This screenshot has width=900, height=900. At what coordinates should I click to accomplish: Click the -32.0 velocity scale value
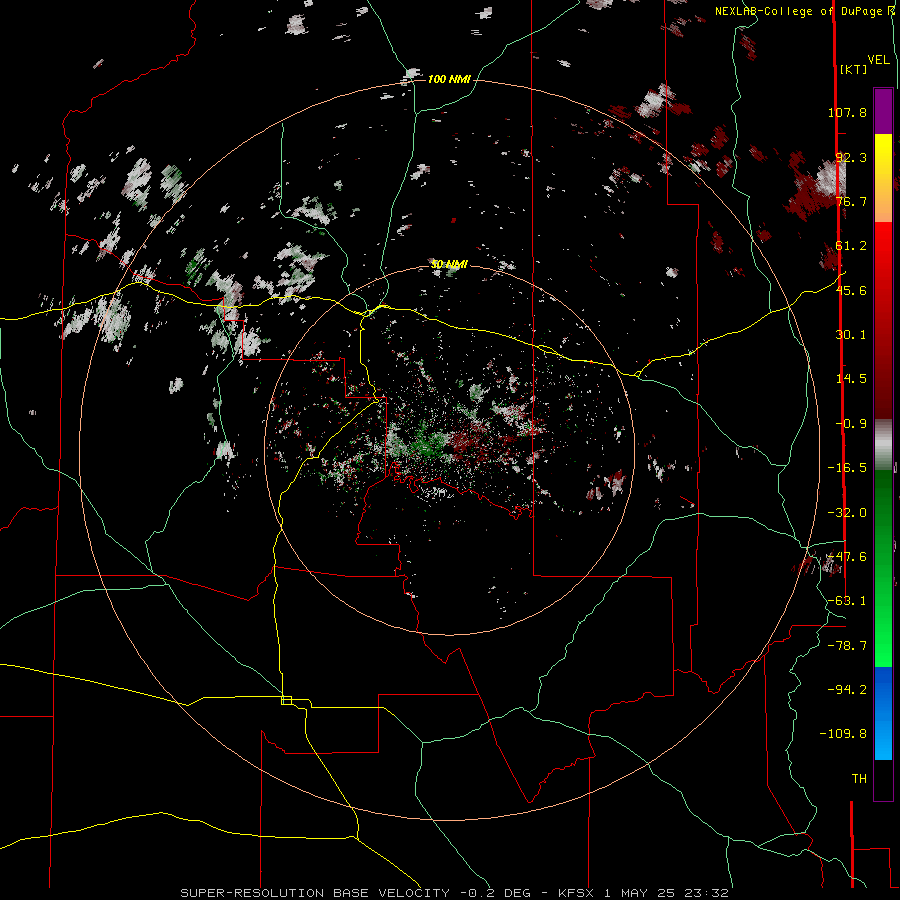pyautogui.click(x=847, y=513)
